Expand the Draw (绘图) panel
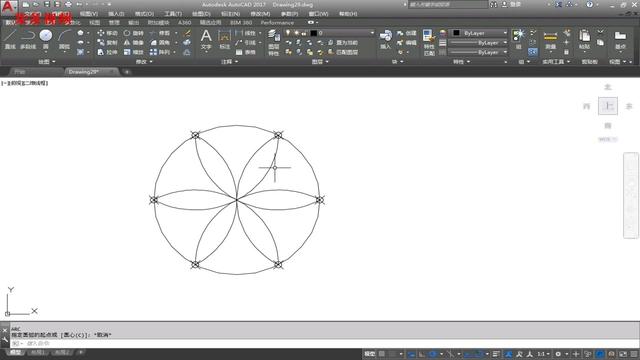Screen dimensions: 640x360 pos(47,62)
